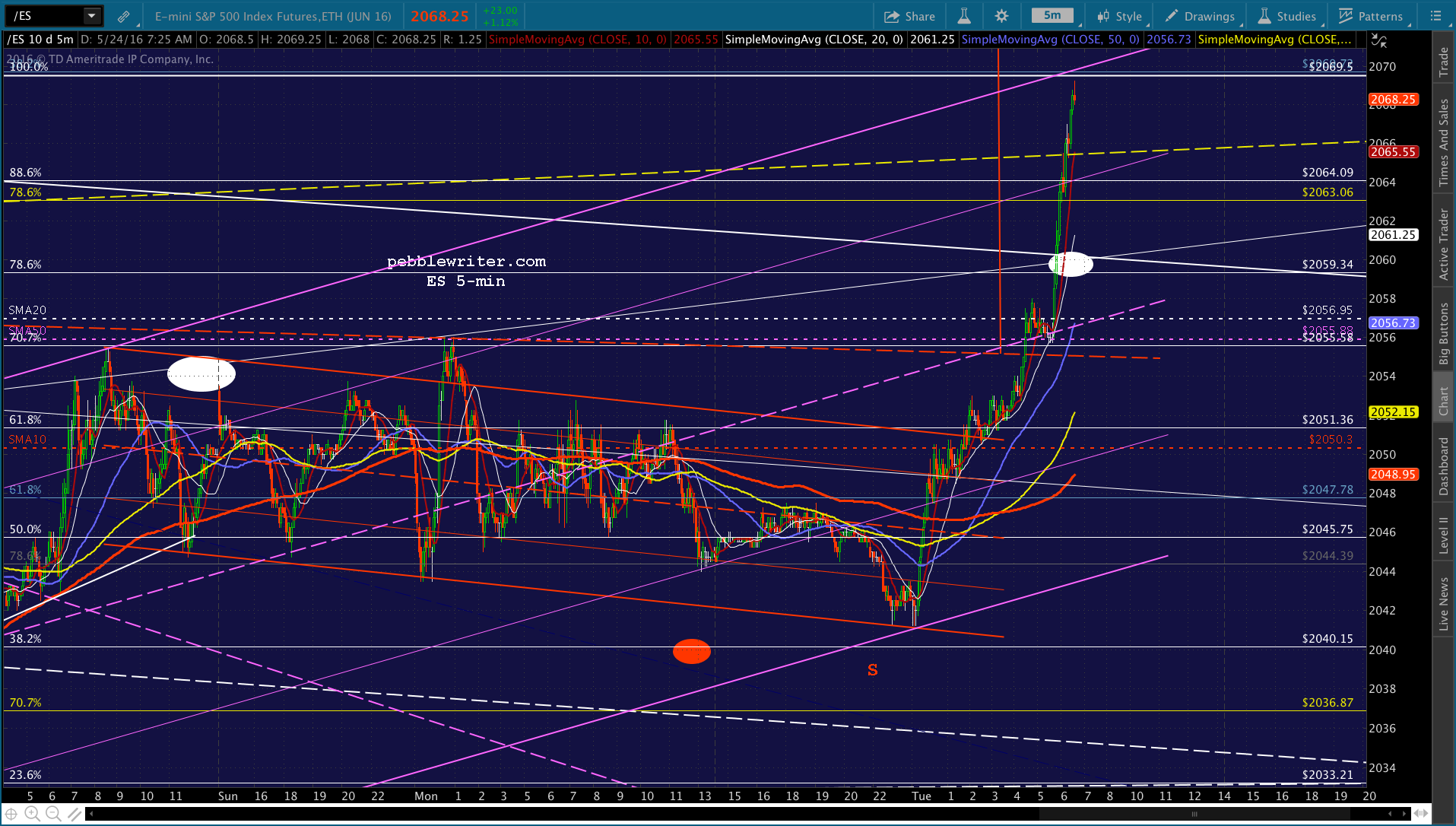Viewport: 1456px width, 826px height.
Task: Expand the Patterns dropdown
Action: [x=1371, y=16]
